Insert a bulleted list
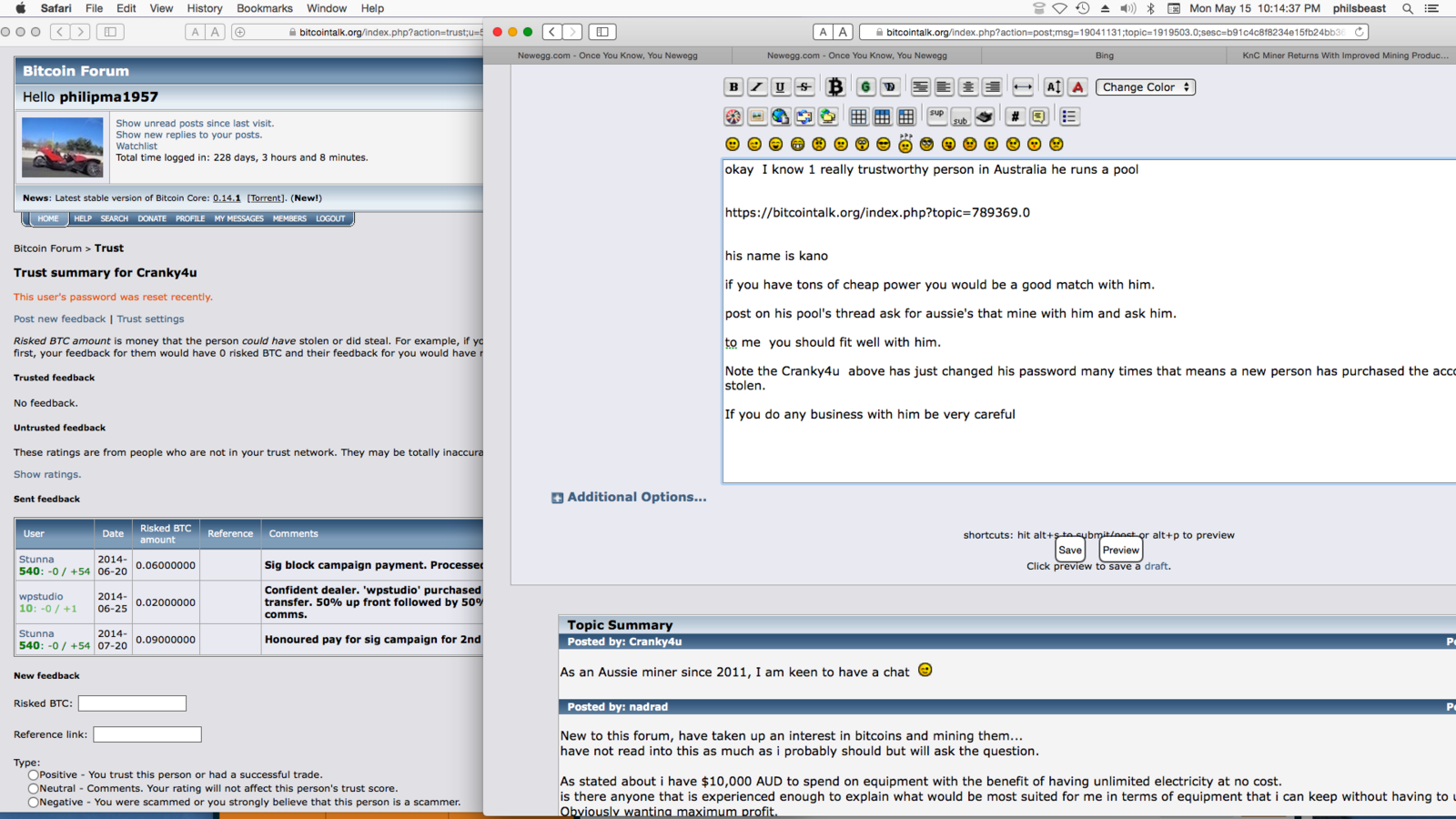Viewport: 1456px width, 819px height. tap(1069, 116)
